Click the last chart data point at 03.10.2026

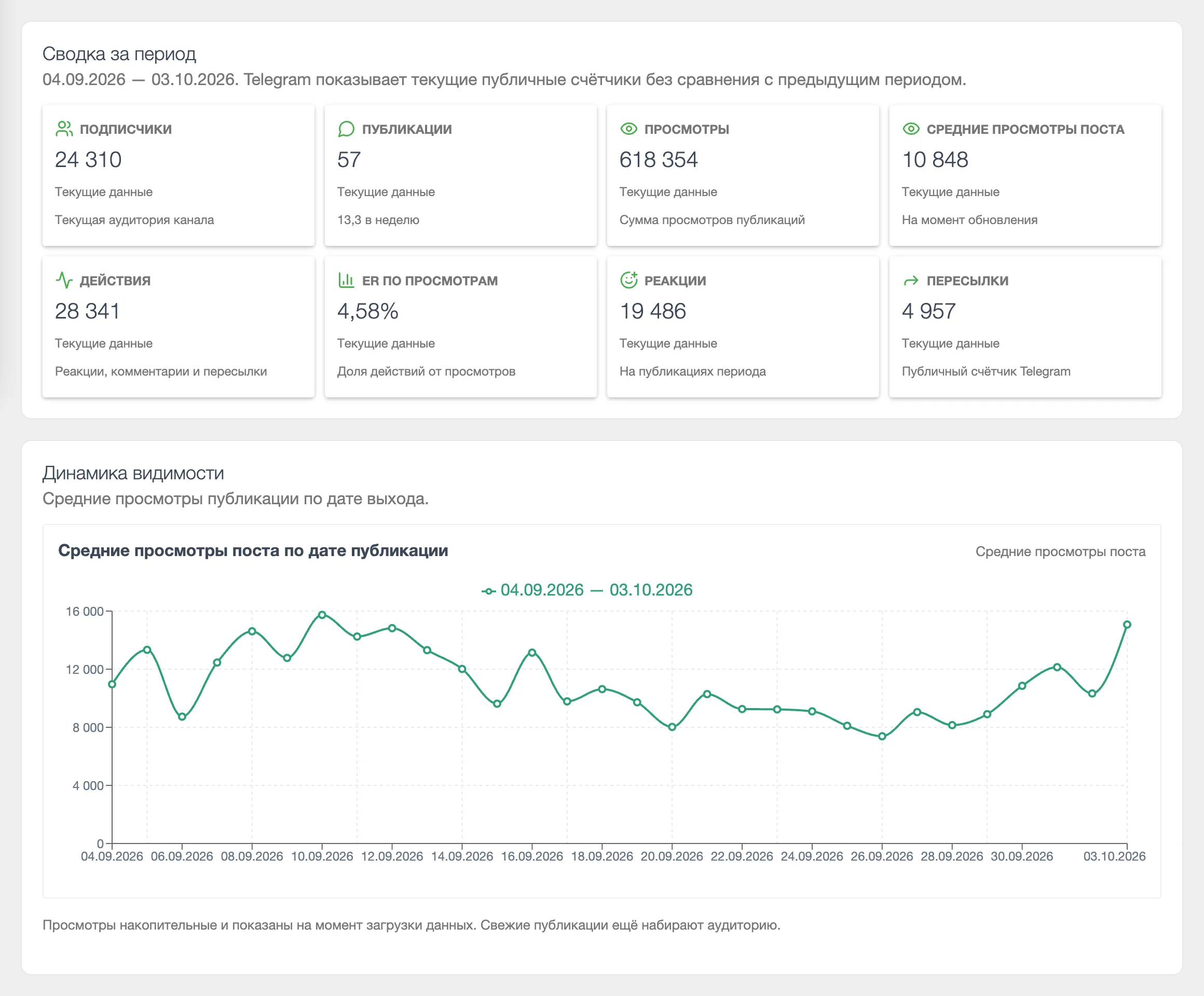[1127, 625]
